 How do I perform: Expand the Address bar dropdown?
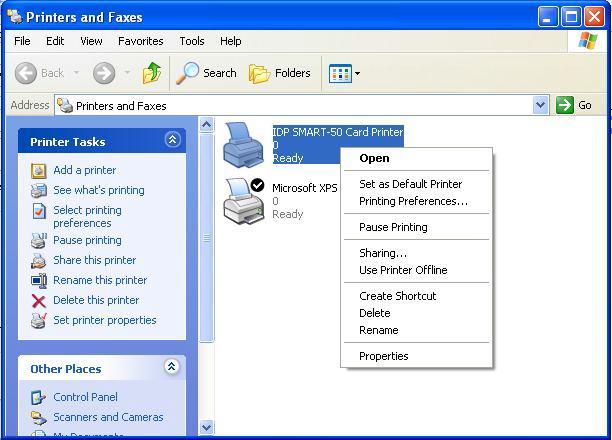pos(540,105)
